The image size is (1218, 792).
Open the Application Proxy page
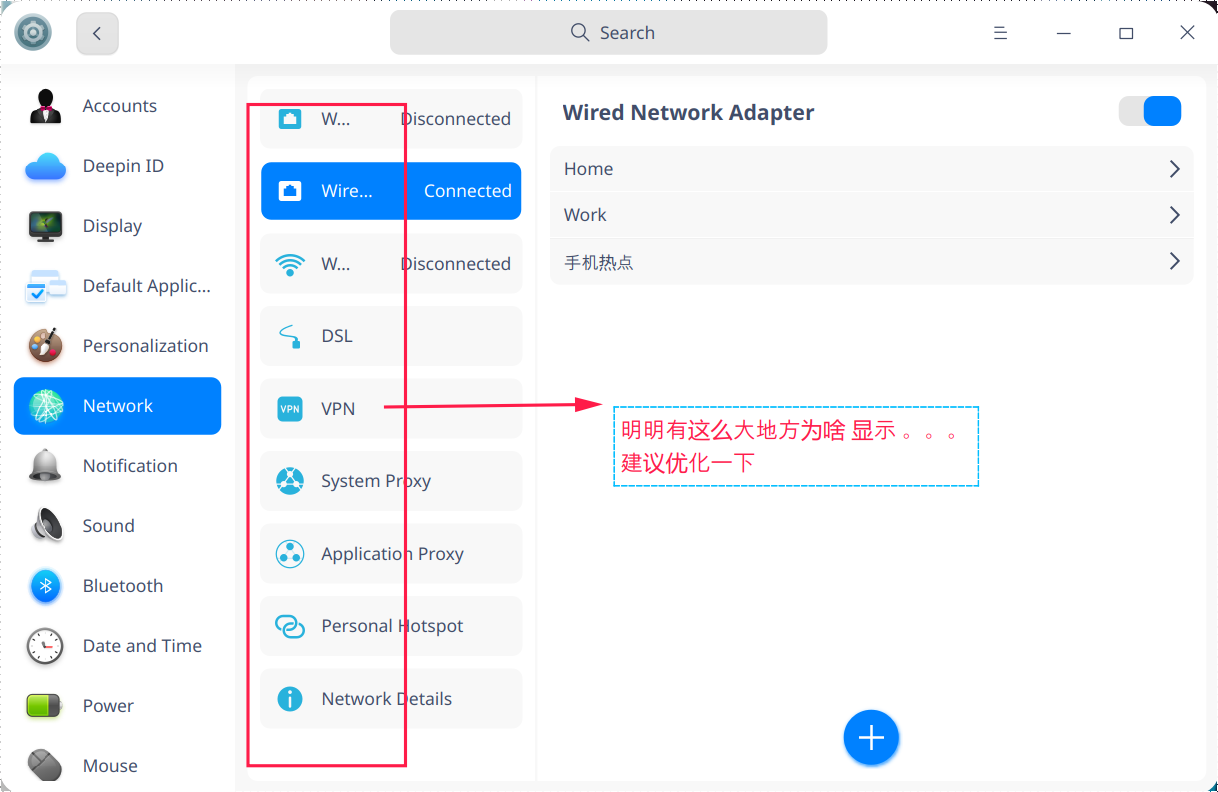(x=391, y=554)
